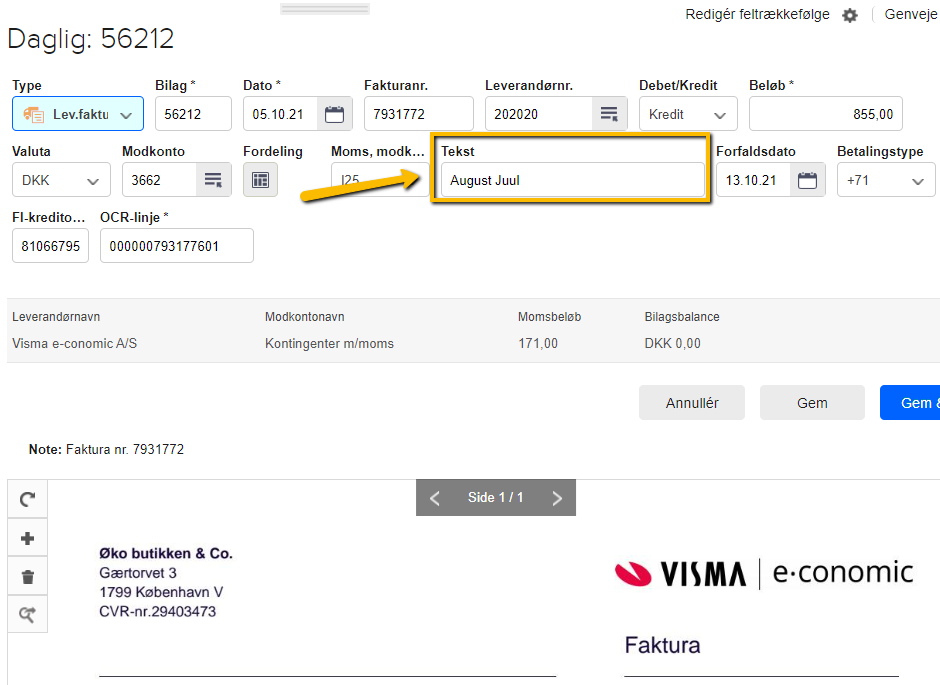Open the Dato calendar picker
This screenshot has height=685, width=940.
coord(335,114)
